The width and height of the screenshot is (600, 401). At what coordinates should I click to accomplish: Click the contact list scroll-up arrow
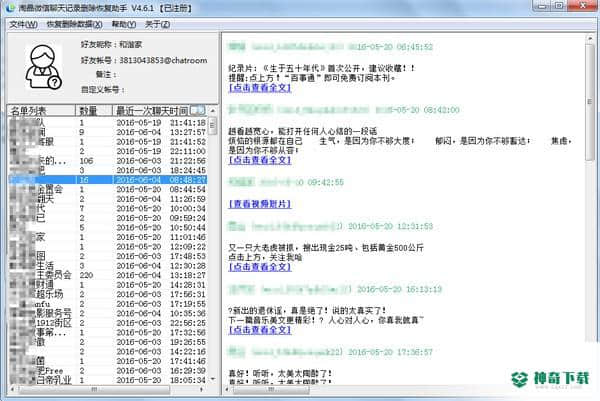click(x=213, y=111)
